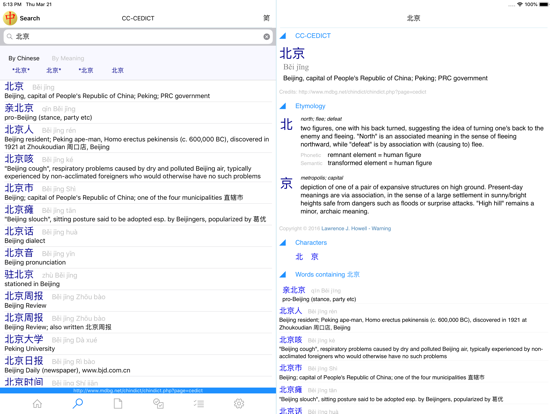
Task: Click the Běi jīng pinyin in detail pane
Action: pos(296,67)
